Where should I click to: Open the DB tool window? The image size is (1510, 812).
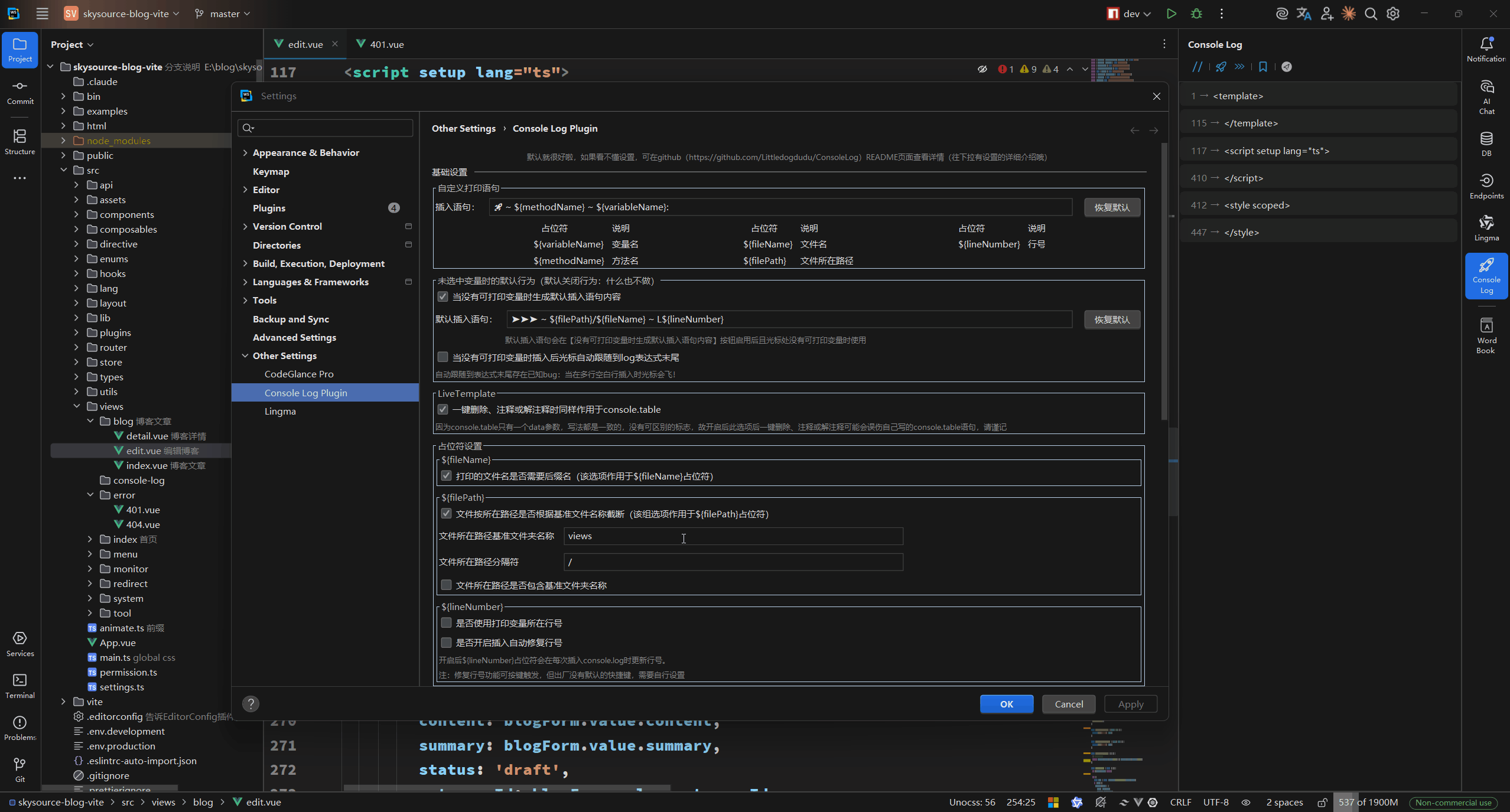coord(1486,144)
